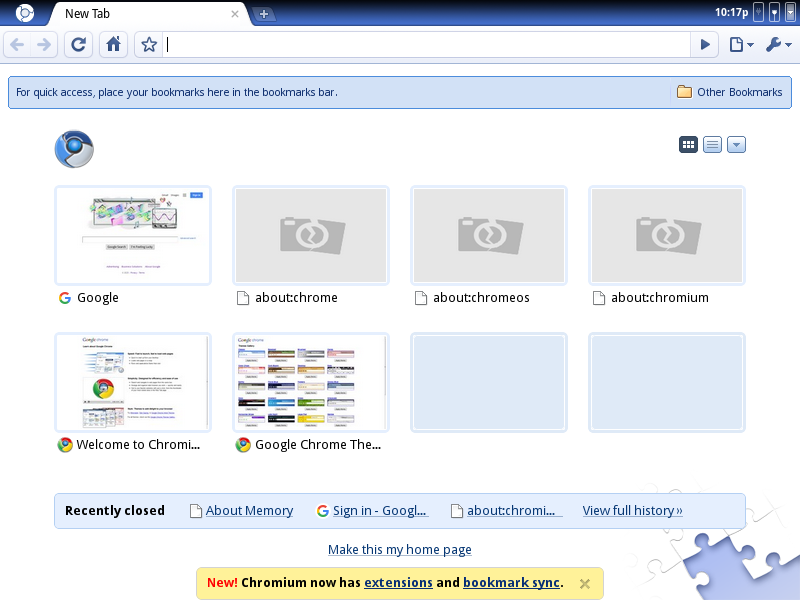
Task: Open the page menu dropdown
Action: click(741, 45)
